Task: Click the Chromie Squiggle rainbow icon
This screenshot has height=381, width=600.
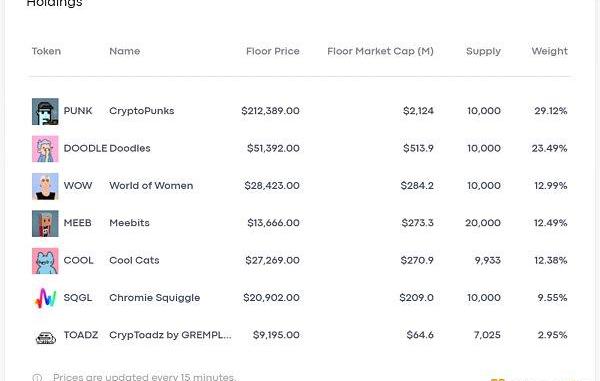Action: [x=45, y=298]
